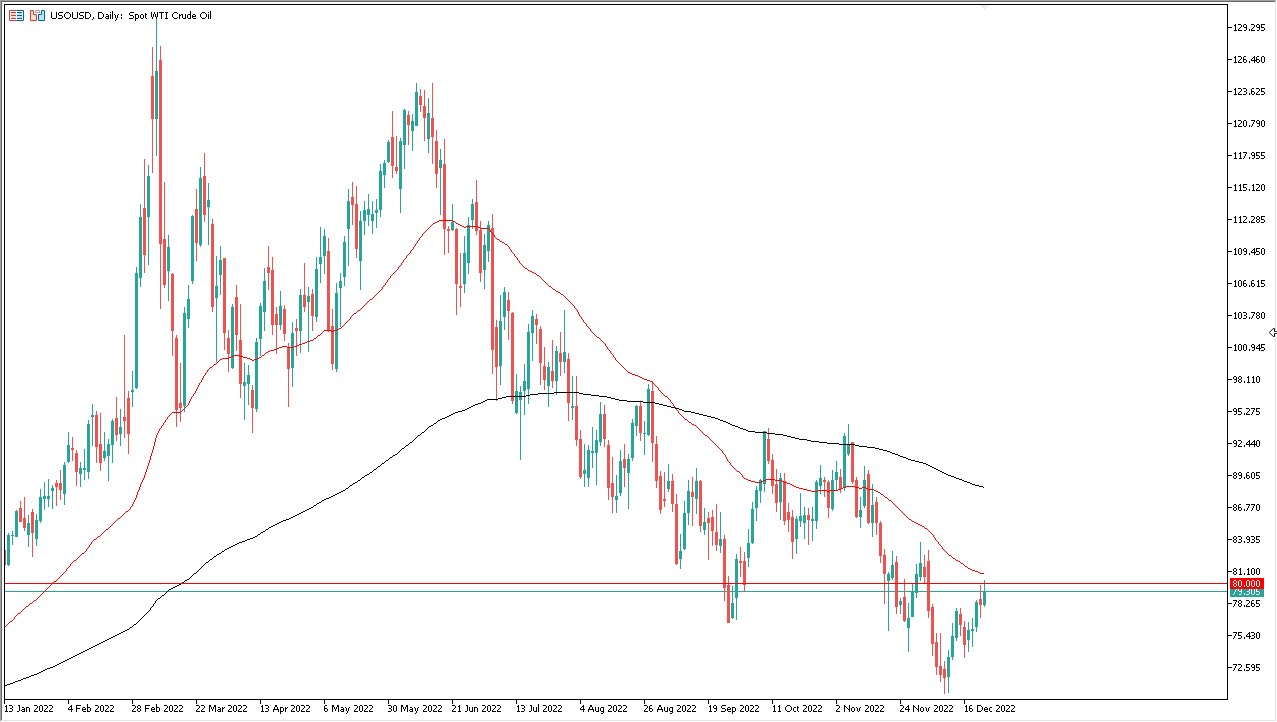Click the lowest December candlestick
The image size is (1277, 722).
tap(942, 675)
